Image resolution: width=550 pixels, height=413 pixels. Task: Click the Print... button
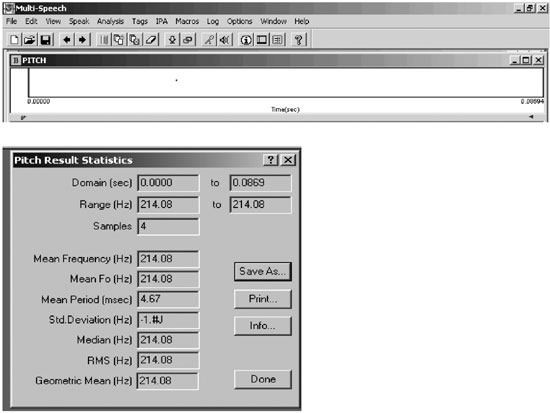pyautogui.click(x=263, y=299)
